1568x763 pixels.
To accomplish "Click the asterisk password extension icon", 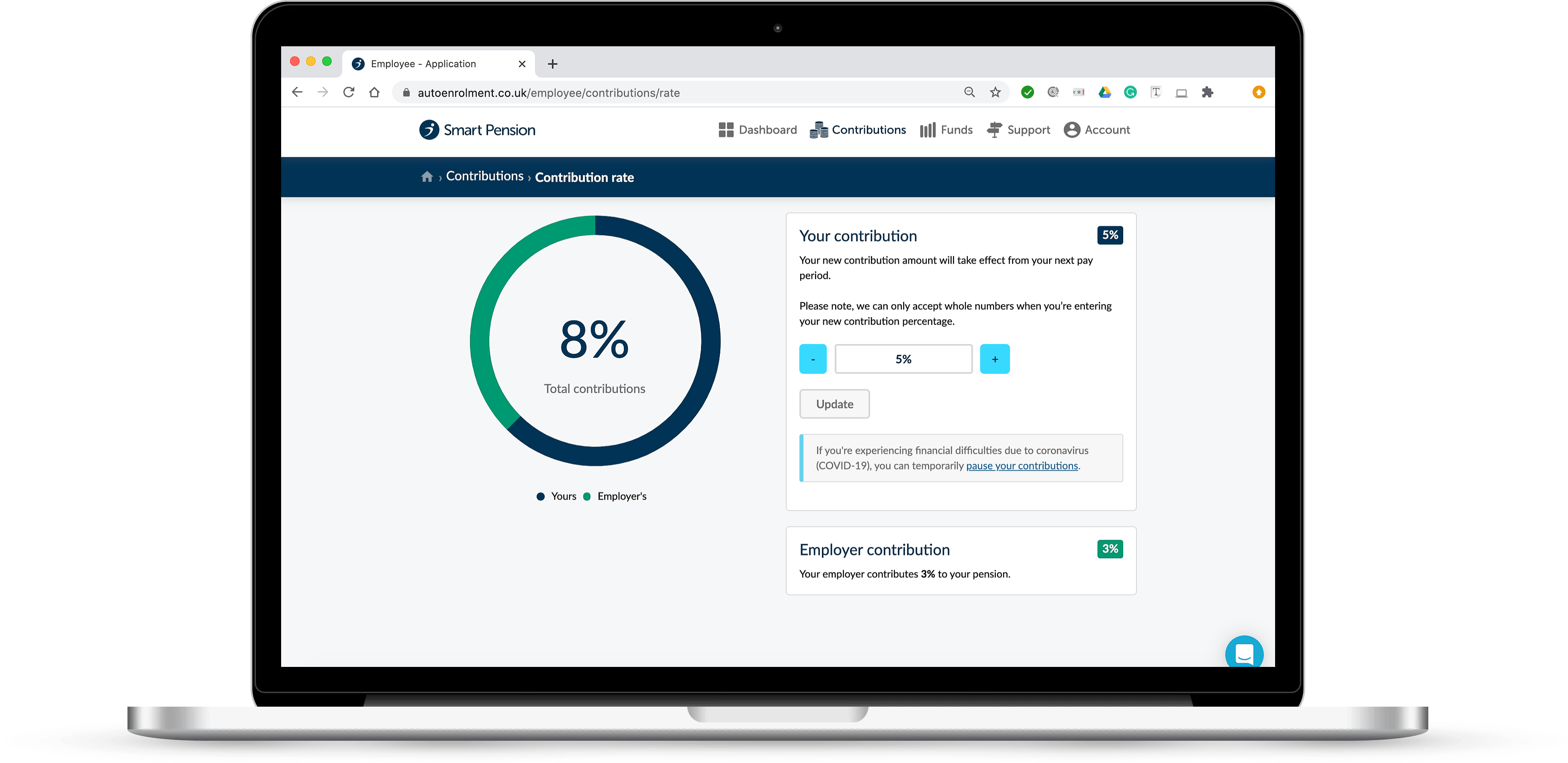I will [1079, 92].
